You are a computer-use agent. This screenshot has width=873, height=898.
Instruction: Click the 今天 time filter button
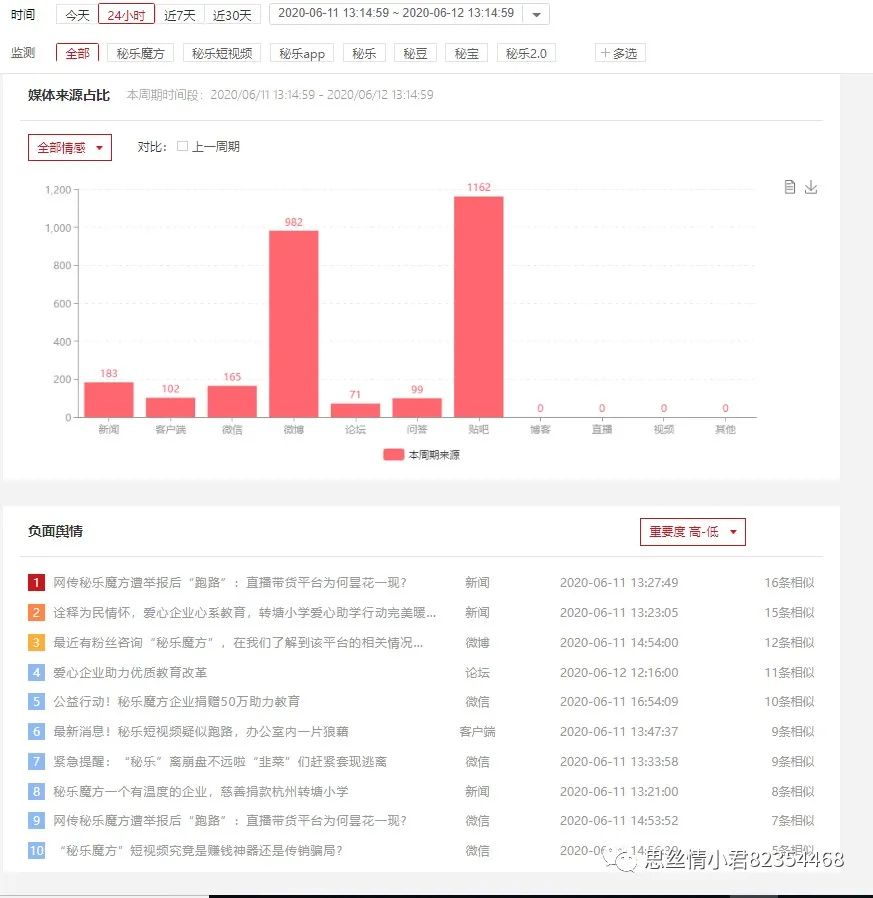coord(76,14)
